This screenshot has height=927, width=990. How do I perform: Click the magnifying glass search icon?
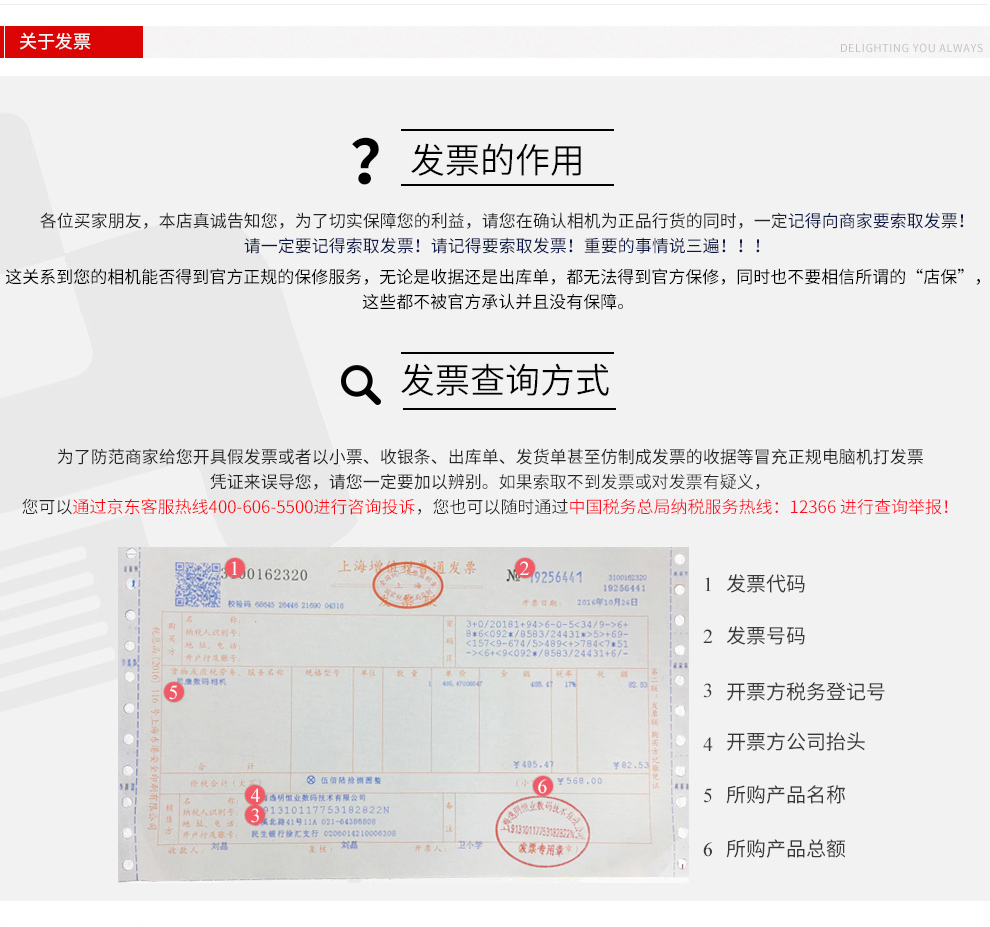360,384
